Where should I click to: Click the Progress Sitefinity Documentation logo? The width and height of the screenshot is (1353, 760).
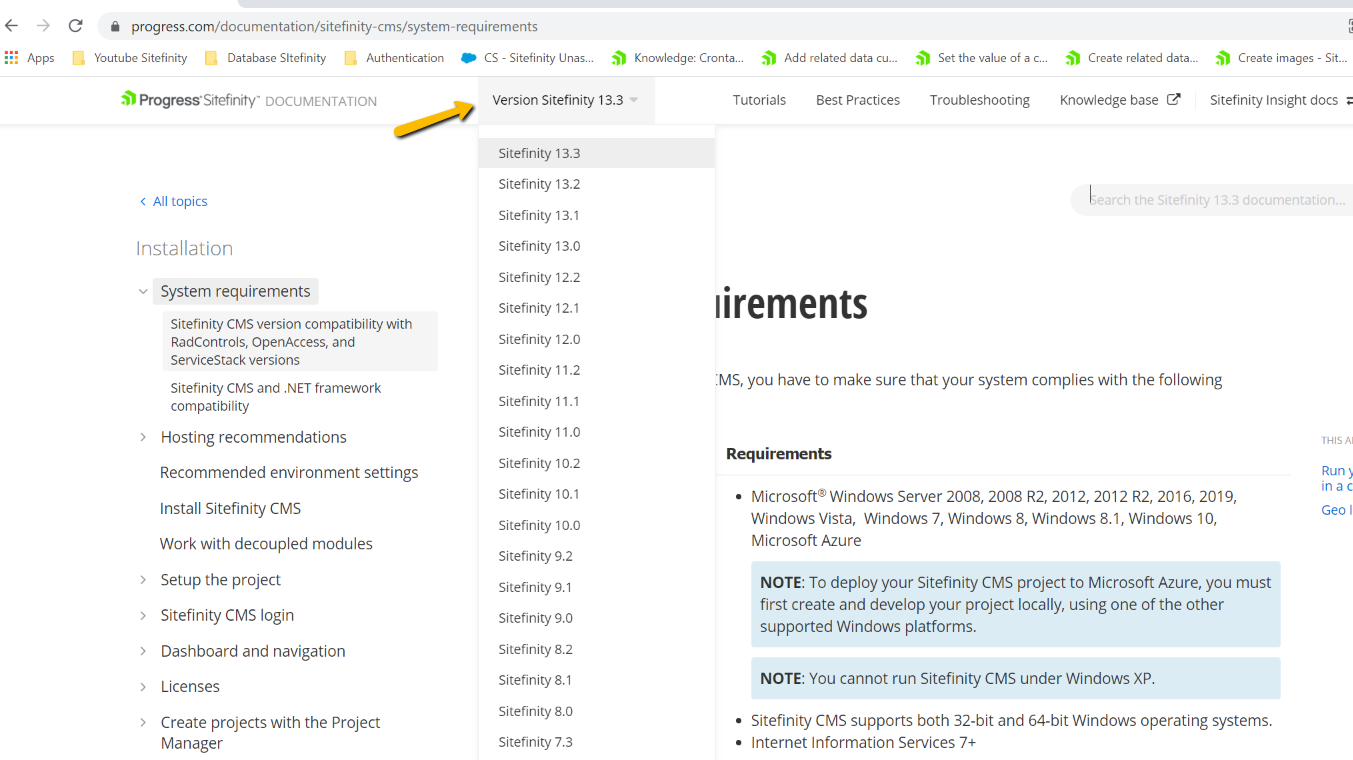249,100
